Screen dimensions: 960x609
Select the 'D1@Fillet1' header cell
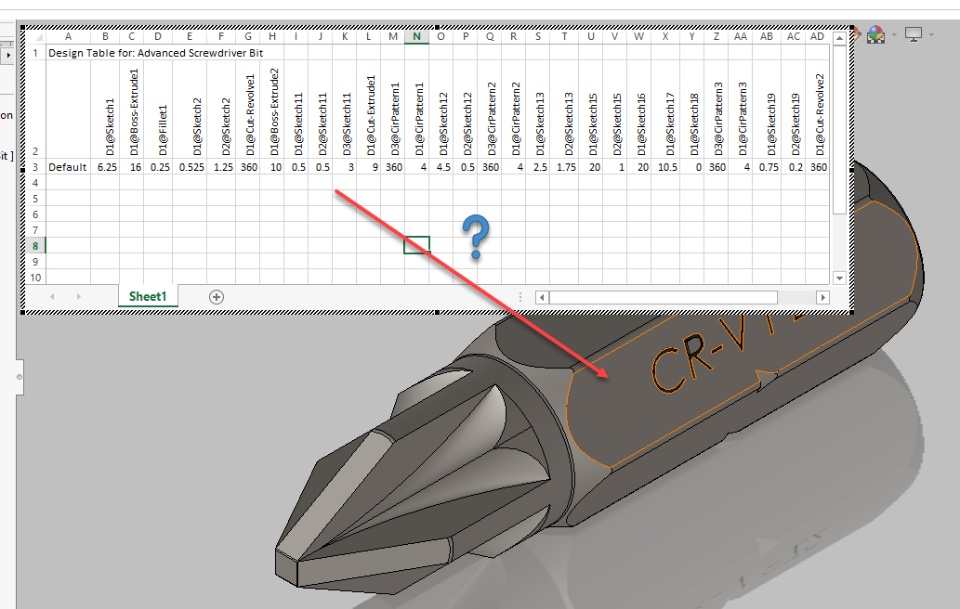pos(158,110)
